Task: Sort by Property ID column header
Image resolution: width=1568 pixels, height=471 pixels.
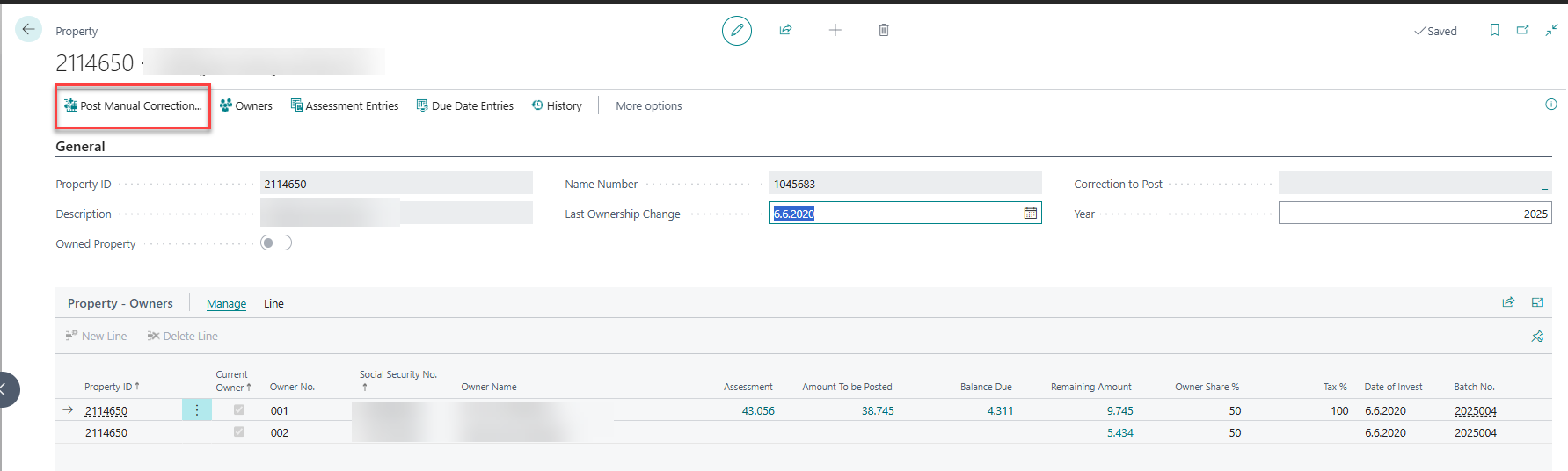Action: (110, 387)
